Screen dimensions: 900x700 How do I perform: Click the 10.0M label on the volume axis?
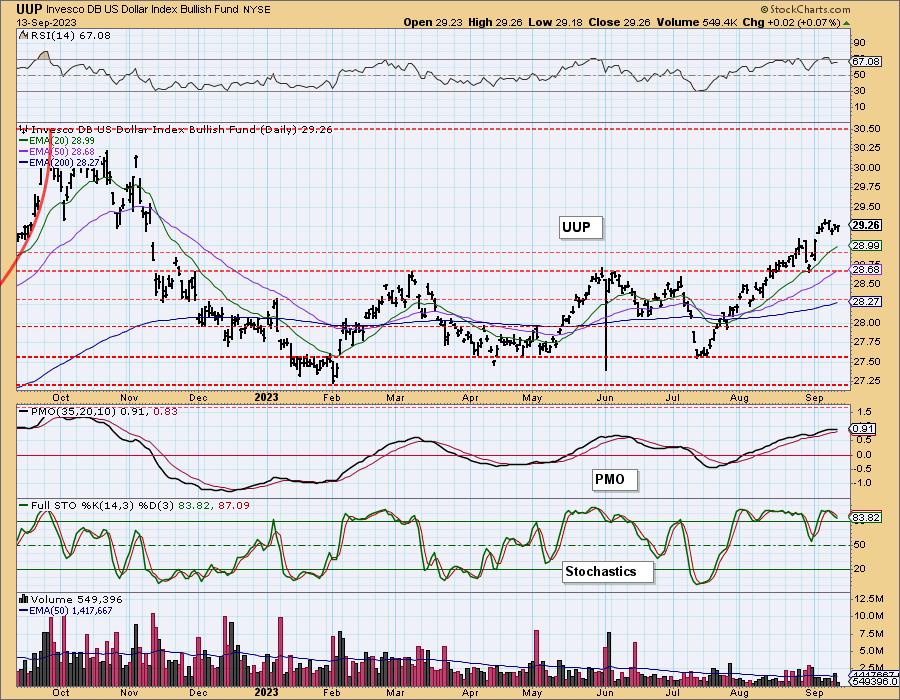(x=869, y=616)
